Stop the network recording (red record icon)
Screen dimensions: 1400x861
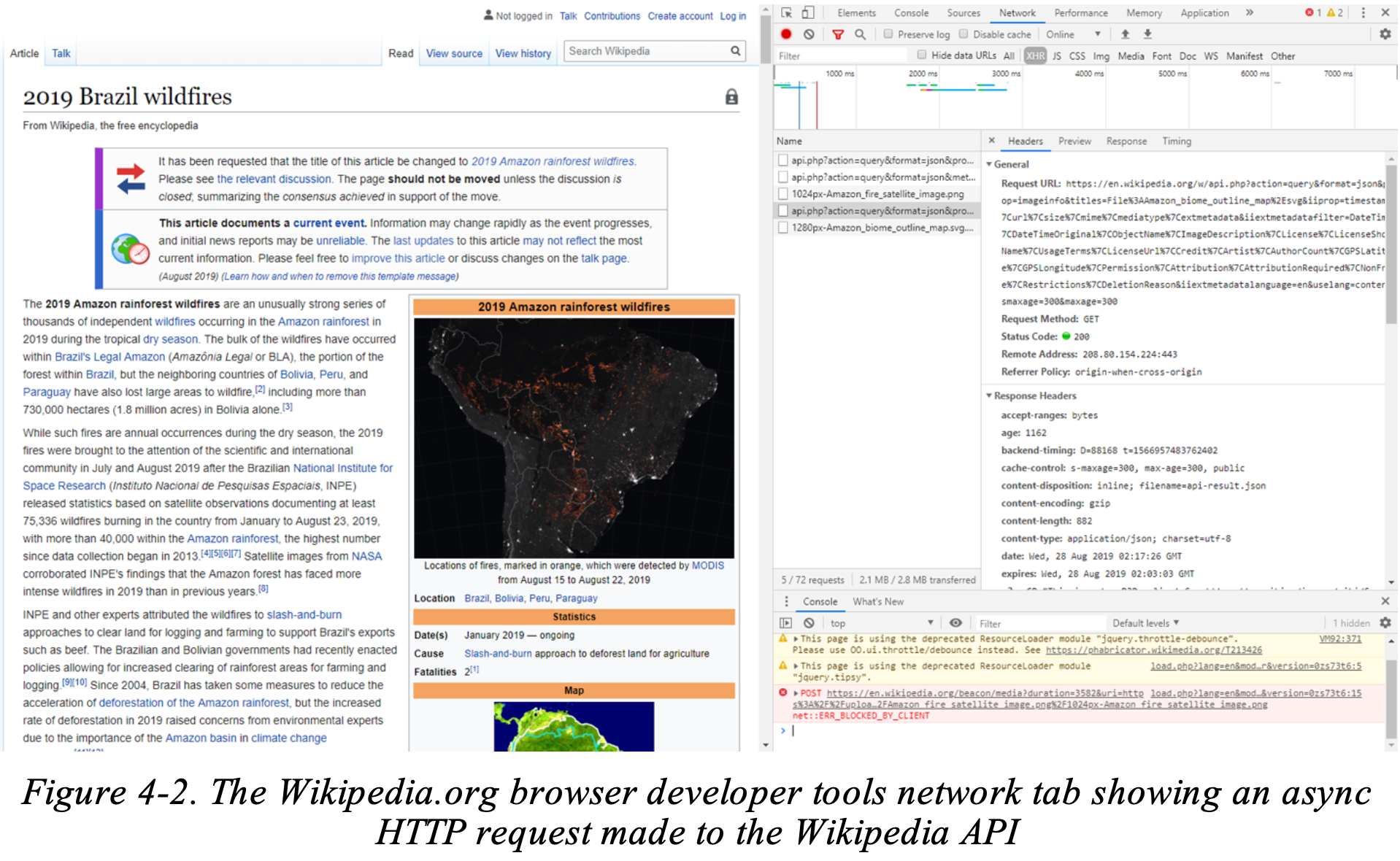pyautogui.click(x=785, y=34)
